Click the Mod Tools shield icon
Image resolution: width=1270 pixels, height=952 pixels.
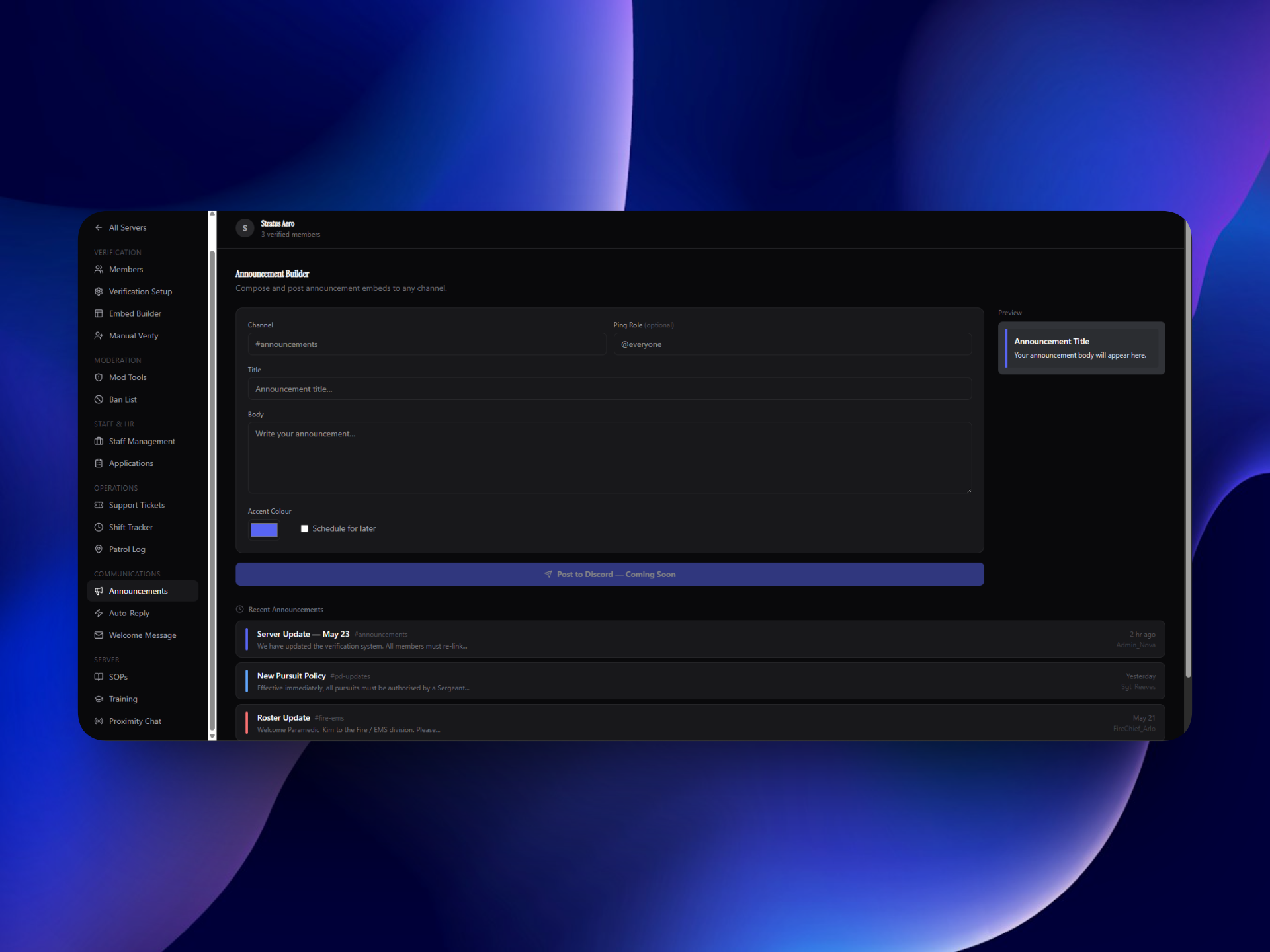point(99,377)
